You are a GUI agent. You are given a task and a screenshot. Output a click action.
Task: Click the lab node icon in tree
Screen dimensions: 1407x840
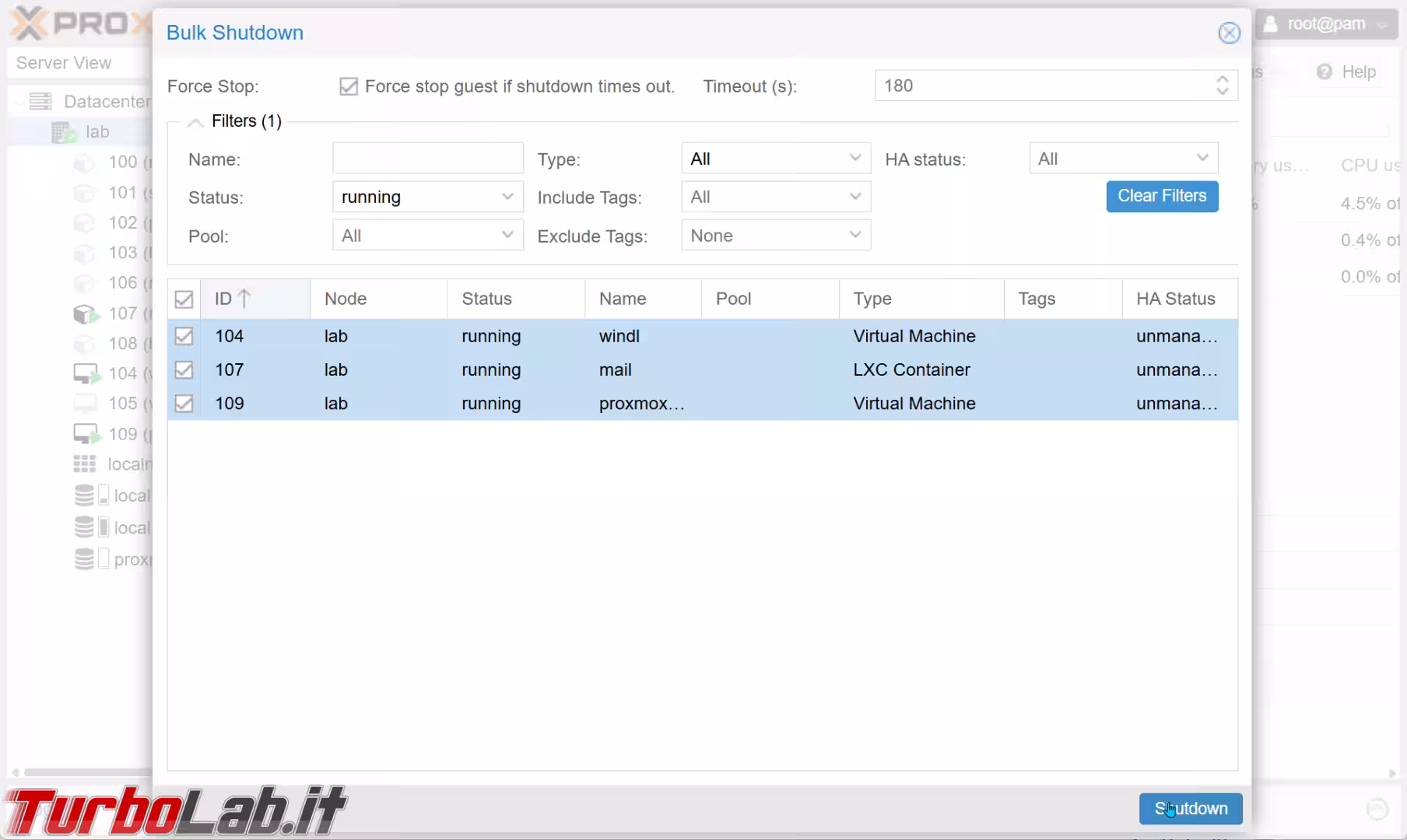tap(63, 132)
